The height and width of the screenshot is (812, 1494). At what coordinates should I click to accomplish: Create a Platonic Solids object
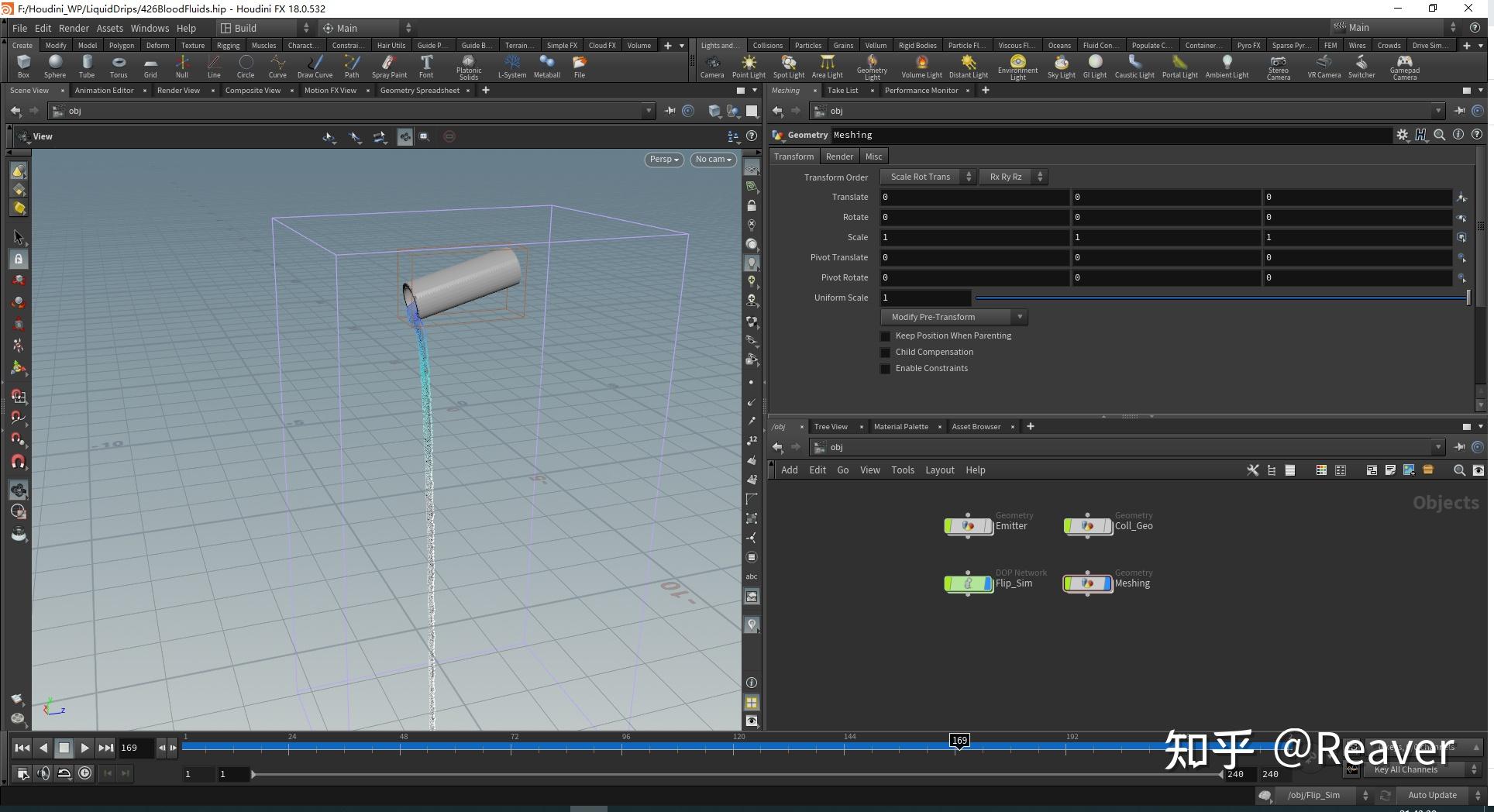coord(468,66)
